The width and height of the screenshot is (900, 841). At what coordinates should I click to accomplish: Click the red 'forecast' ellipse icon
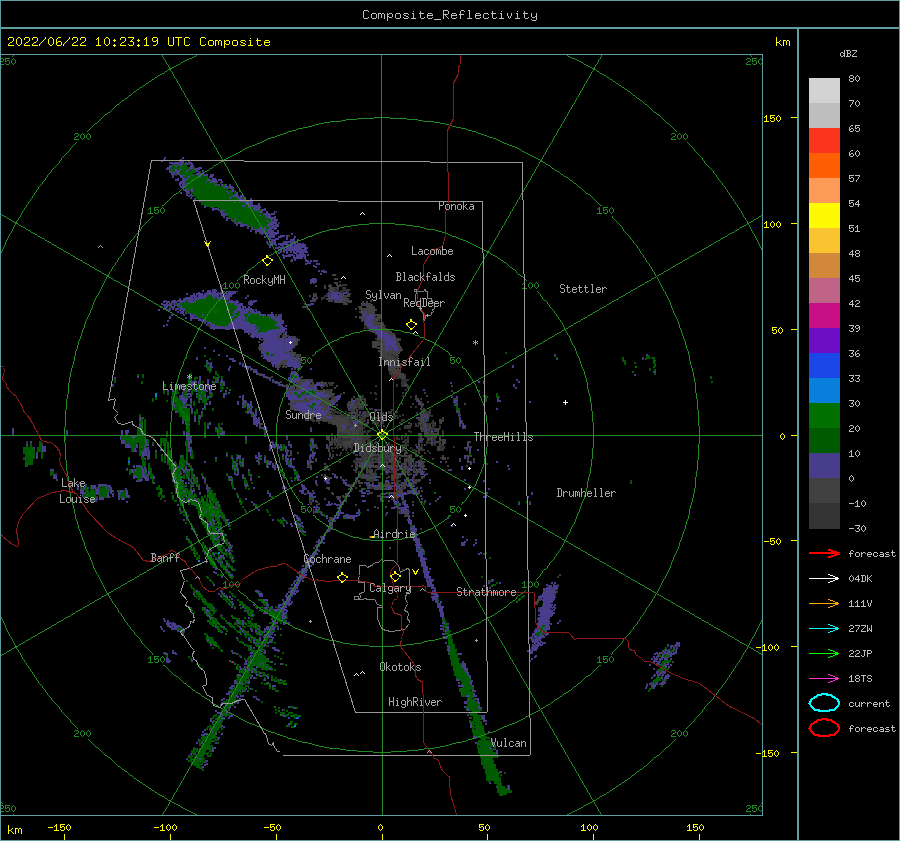824,728
